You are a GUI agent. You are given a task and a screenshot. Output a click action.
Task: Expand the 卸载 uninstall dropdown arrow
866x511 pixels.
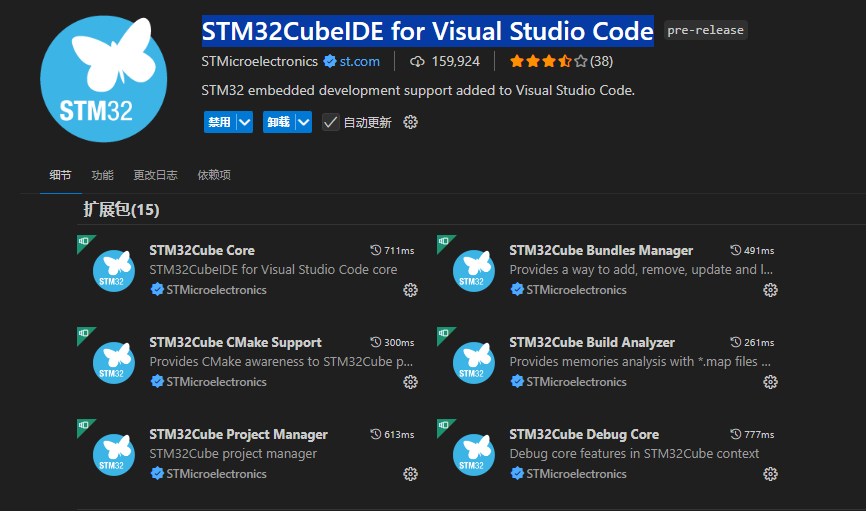coord(304,122)
